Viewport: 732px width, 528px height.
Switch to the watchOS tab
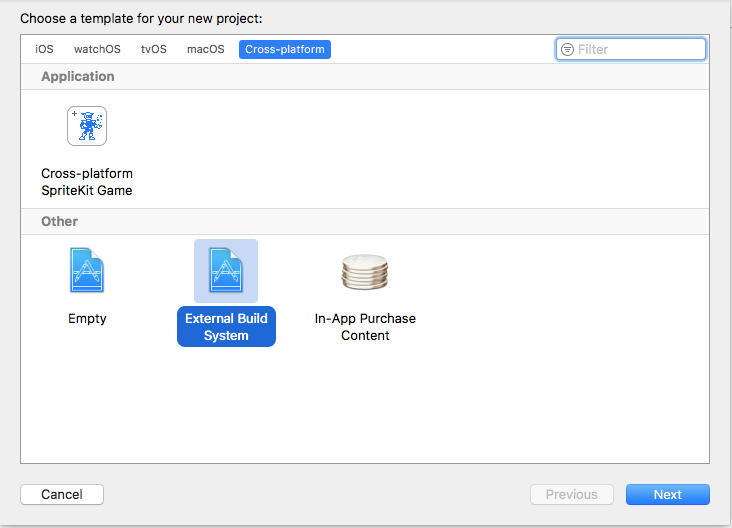coord(97,49)
